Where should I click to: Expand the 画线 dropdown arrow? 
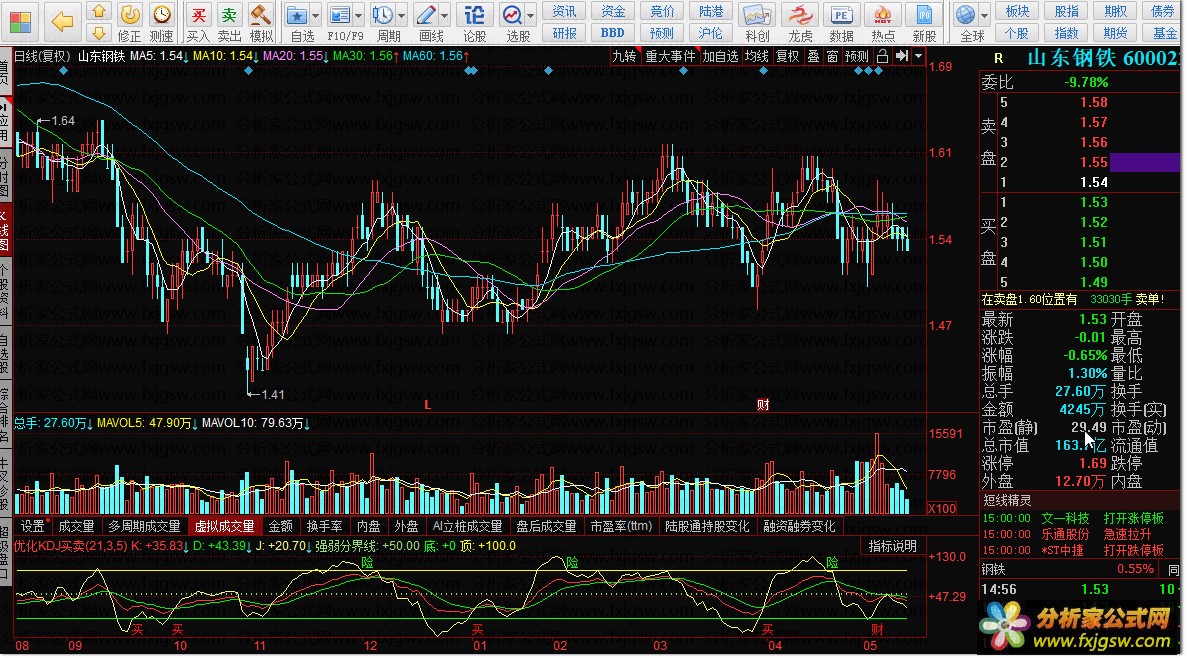(x=445, y=15)
